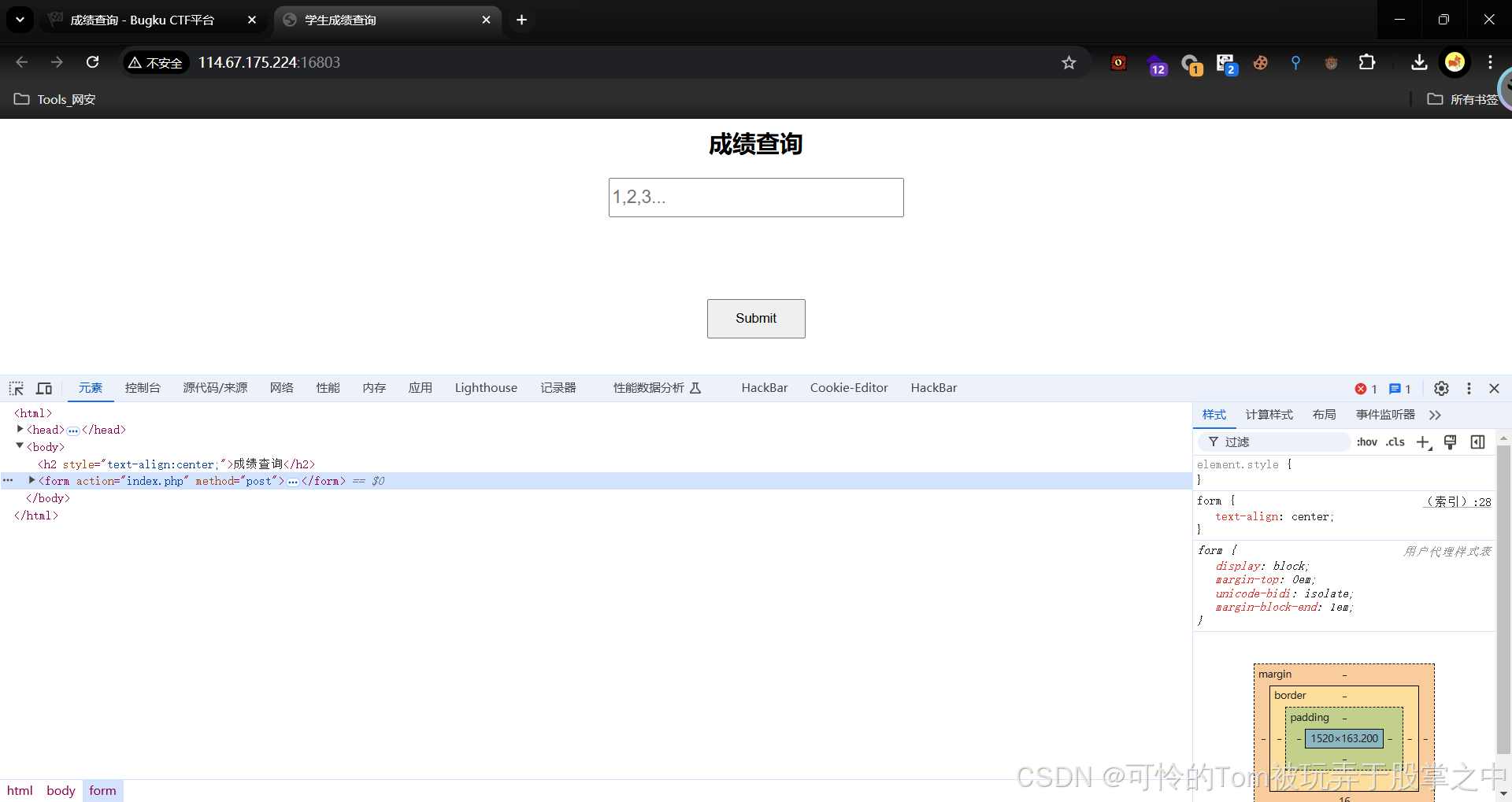Toggle the device emulation toolbar
This screenshot has width=1512, height=802.
(44, 387)
